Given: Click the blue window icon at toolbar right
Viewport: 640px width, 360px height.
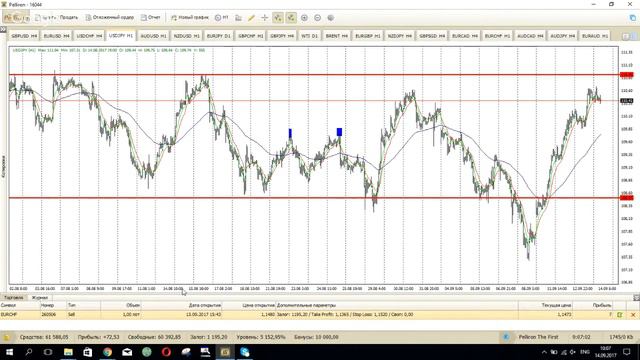Looking at the screenshot, I should (633, 18).
